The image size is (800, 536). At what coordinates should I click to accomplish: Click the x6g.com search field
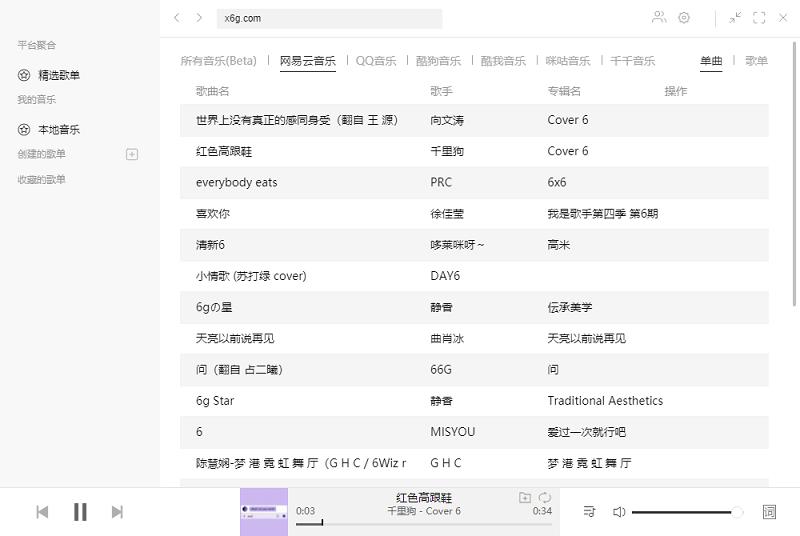329,18
